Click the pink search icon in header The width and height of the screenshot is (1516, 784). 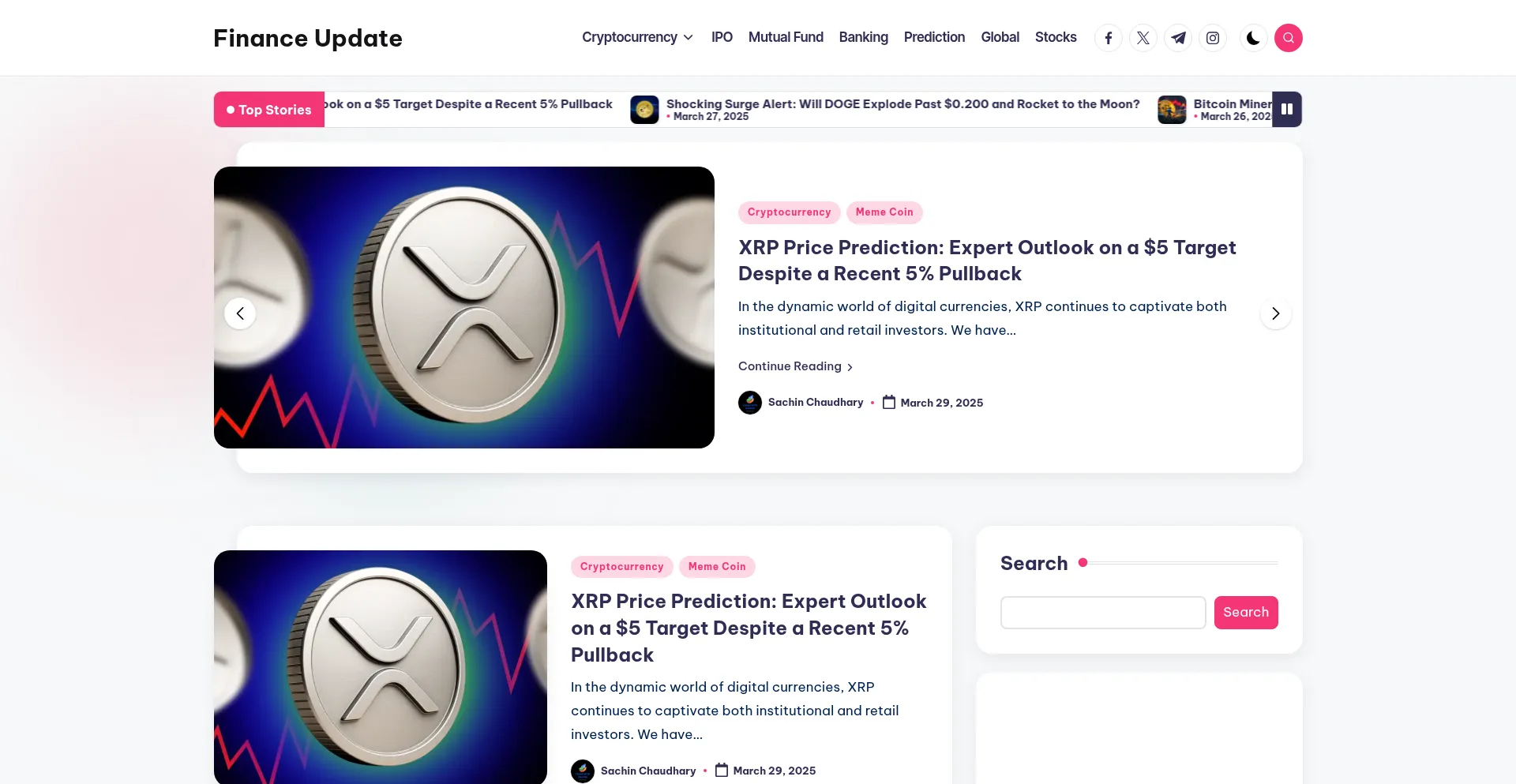[x=1288, y=38]
